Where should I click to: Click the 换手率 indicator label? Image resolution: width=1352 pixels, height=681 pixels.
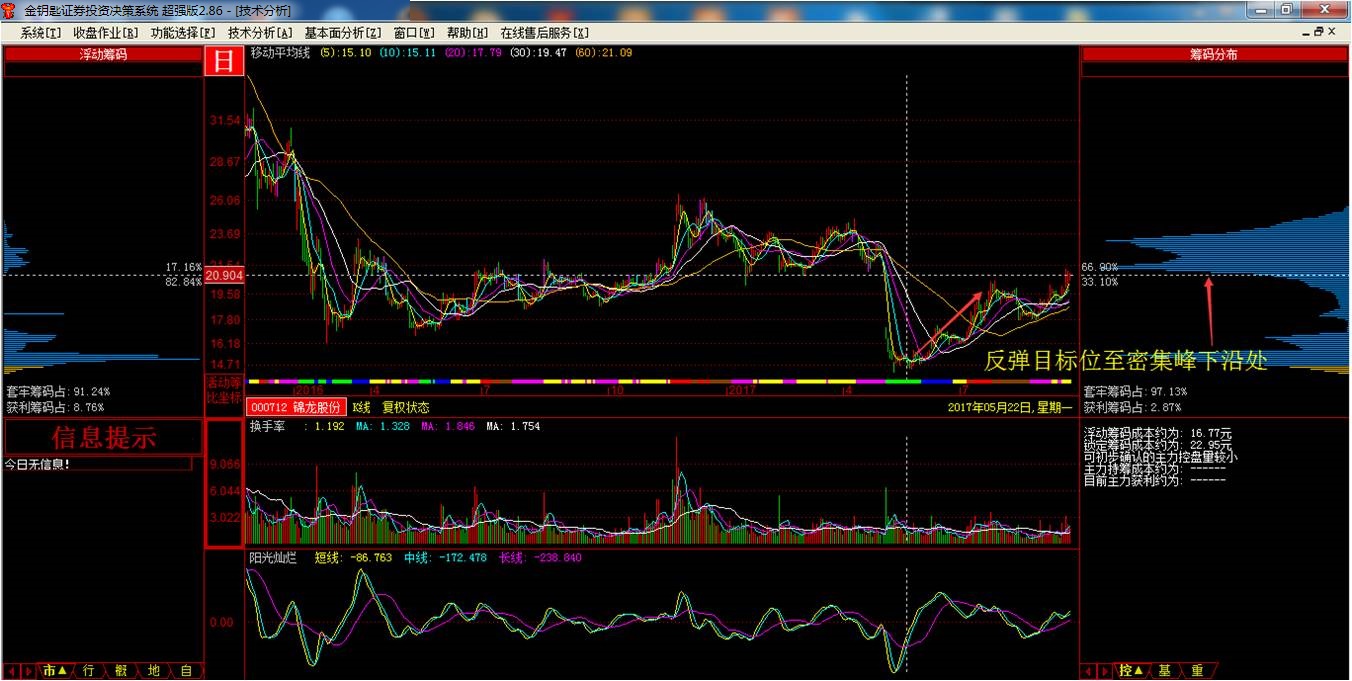point(268,426)
